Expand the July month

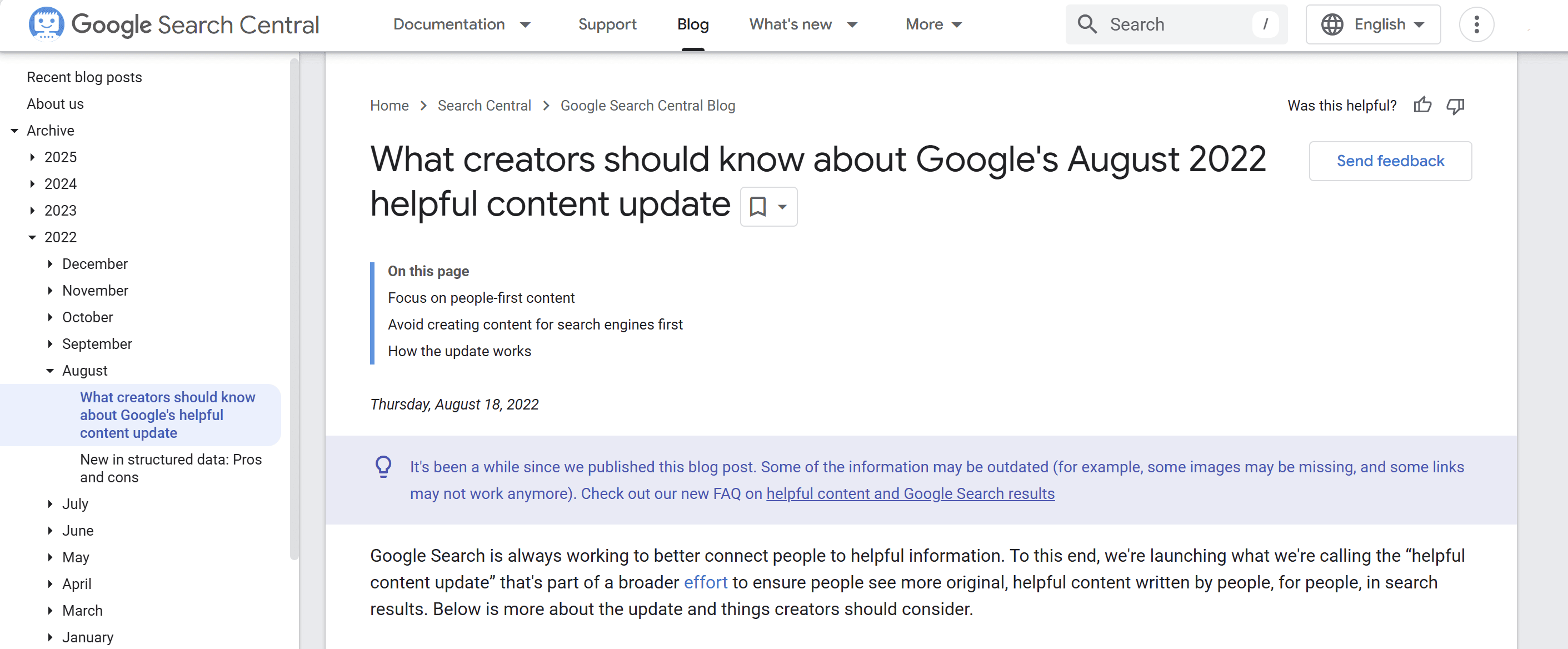point(50,504)
